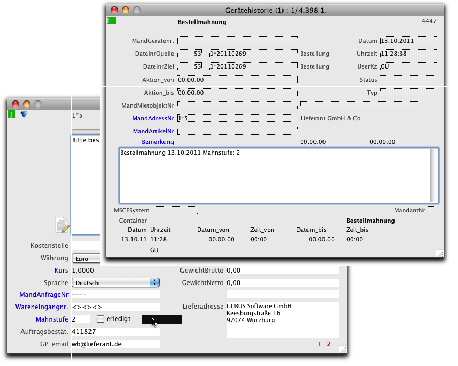Screen dimensions: 458x366
Task: Go to page 2 in the back window
Action: 328,344
